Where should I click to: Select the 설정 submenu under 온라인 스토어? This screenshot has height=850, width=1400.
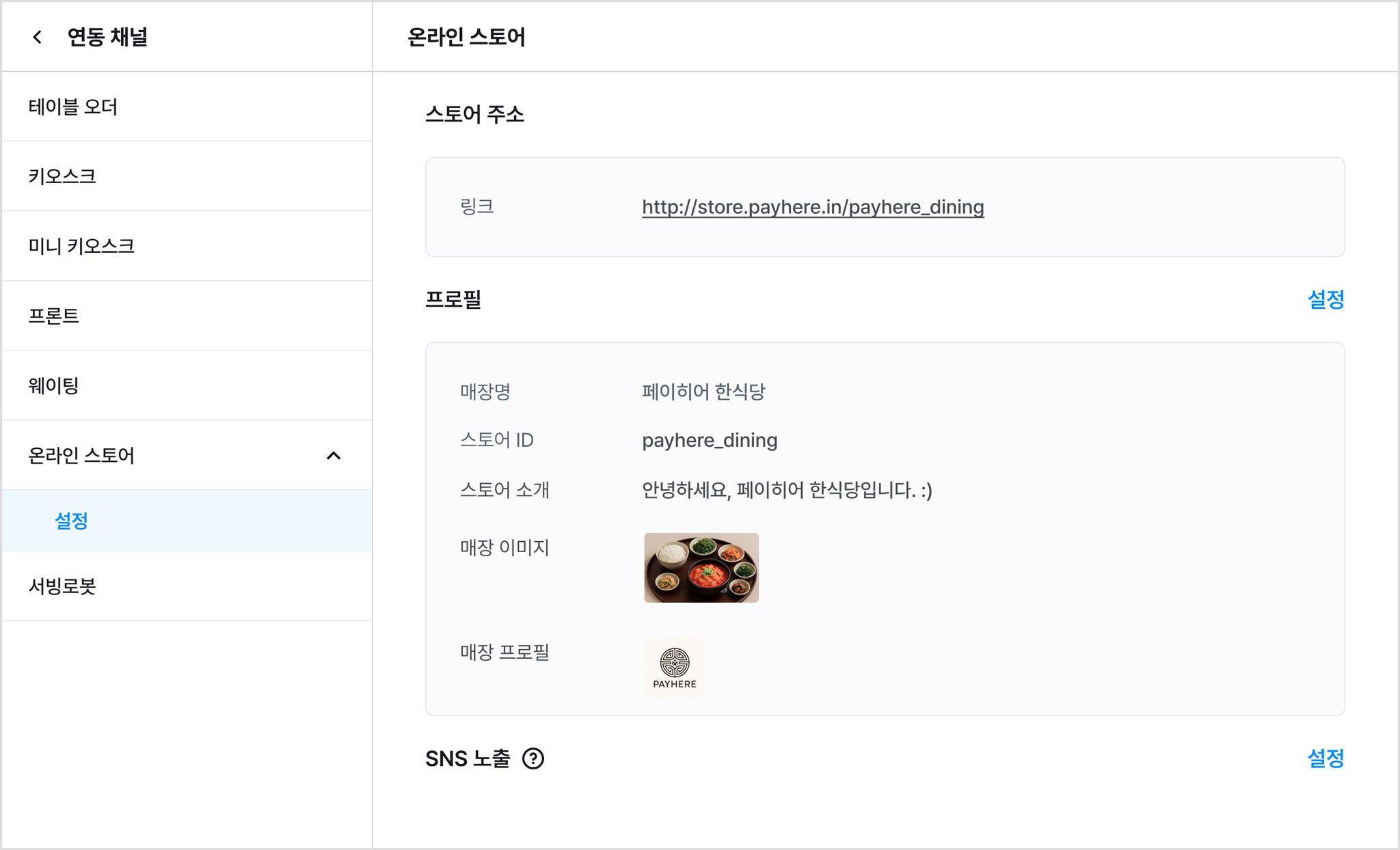187,521
